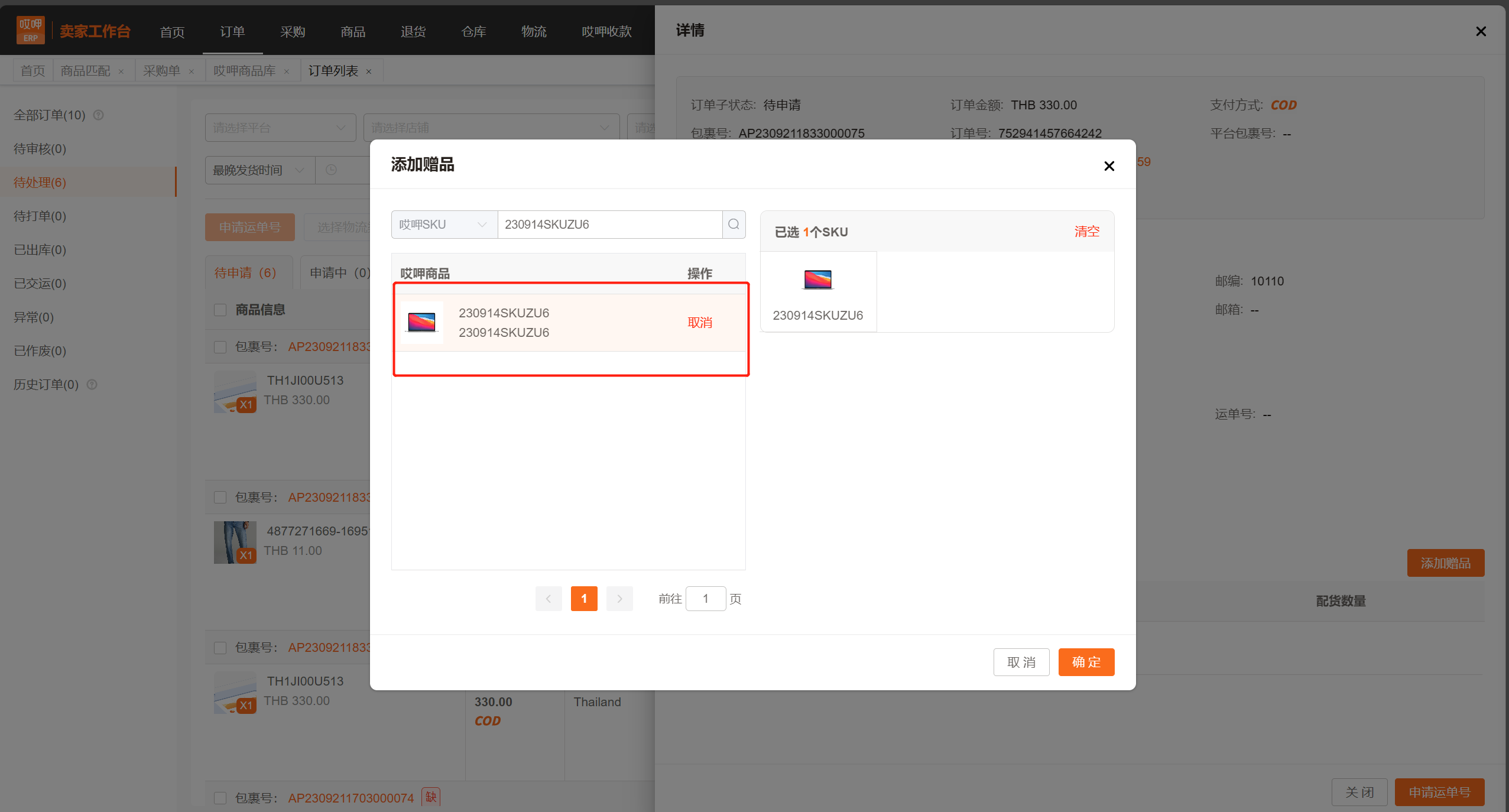Click help icon beside 全部订单(10)
The image size is (1509, 812).
coord(99,115)
